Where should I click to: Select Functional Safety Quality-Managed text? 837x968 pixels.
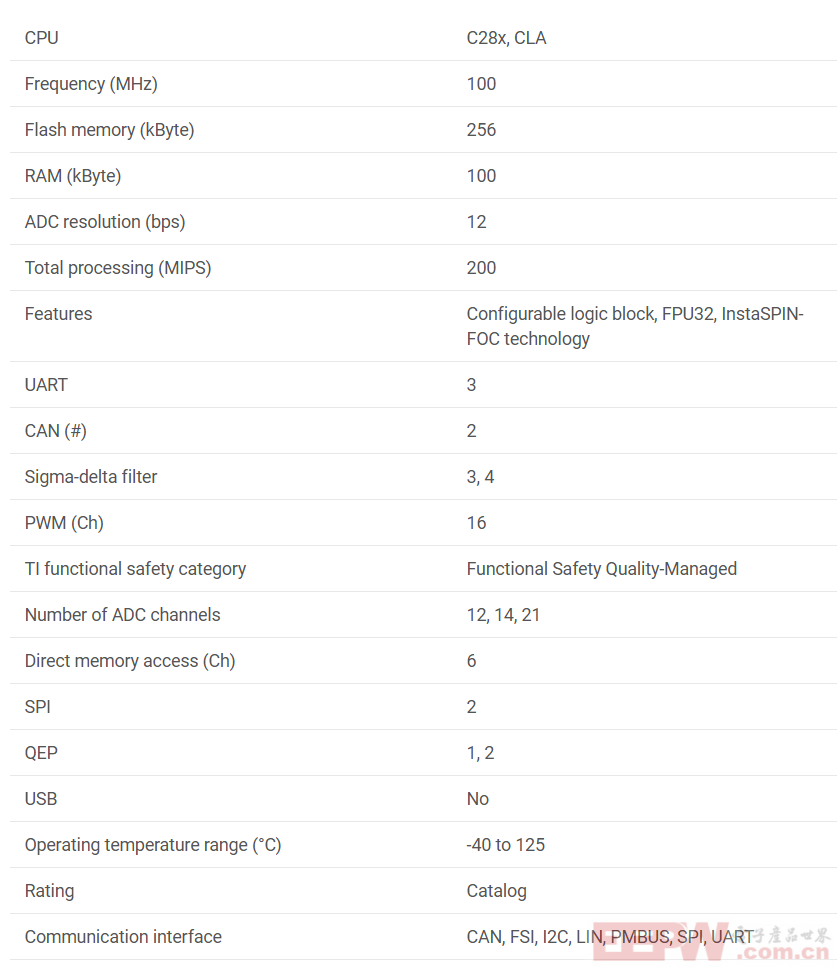(601, 569)
